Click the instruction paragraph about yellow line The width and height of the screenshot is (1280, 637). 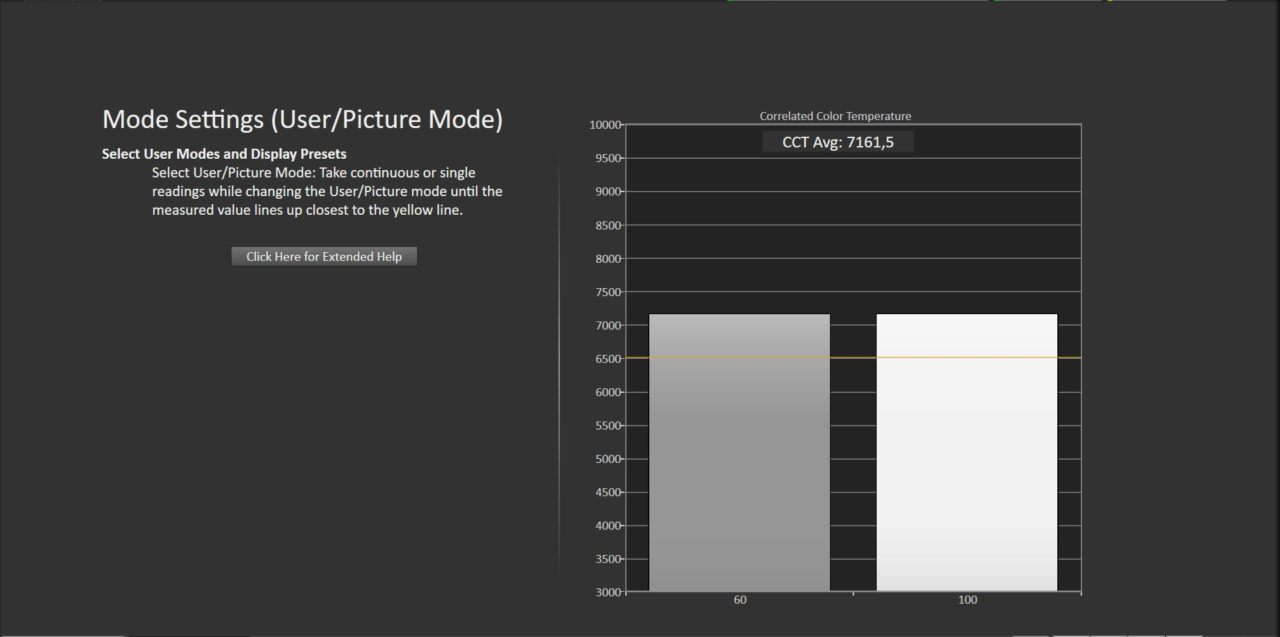[327, 191]
